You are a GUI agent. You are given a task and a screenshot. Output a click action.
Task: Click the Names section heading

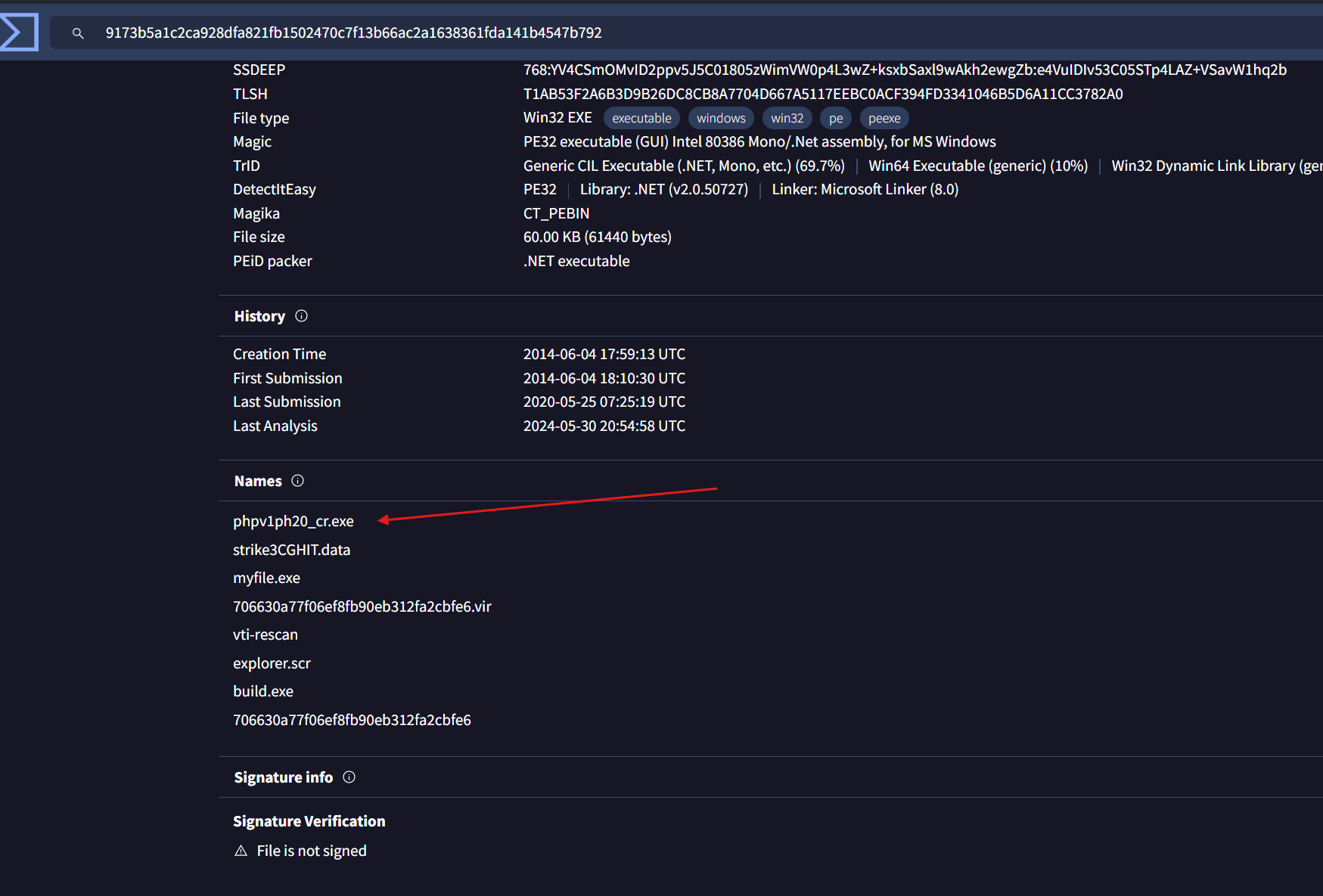point(258,481)
